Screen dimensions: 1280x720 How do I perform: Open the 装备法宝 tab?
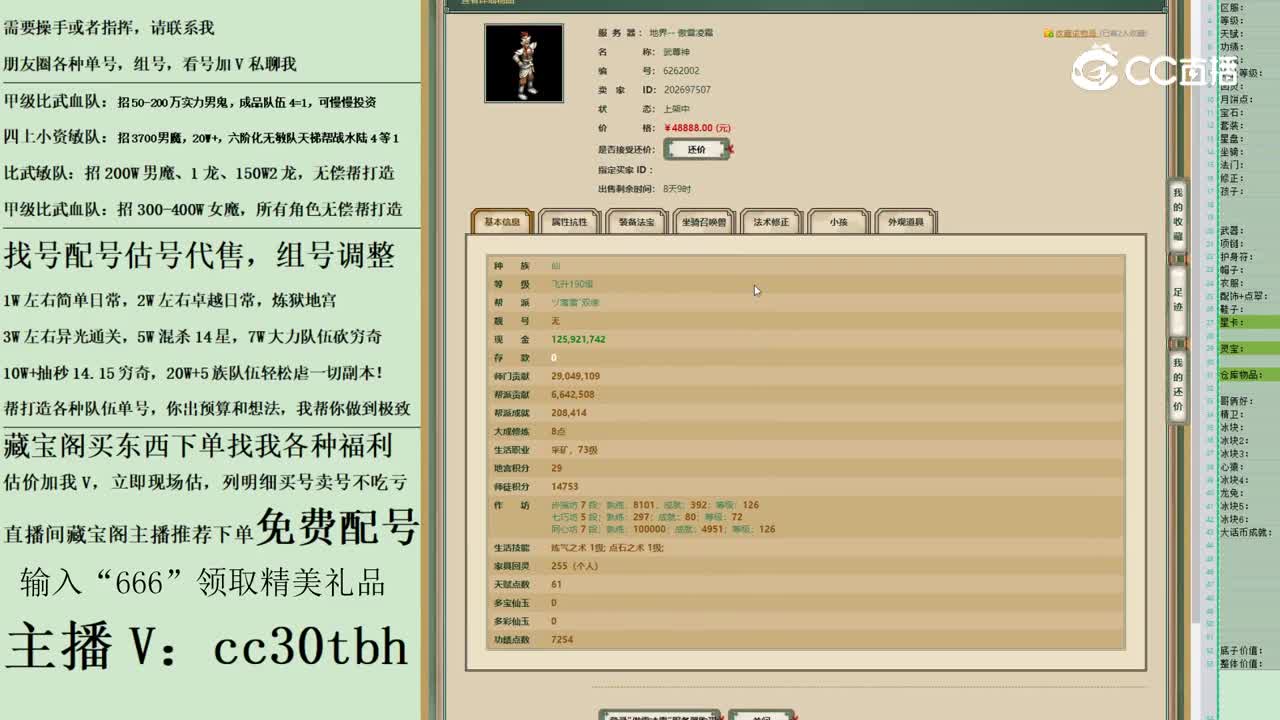point(636,222)
